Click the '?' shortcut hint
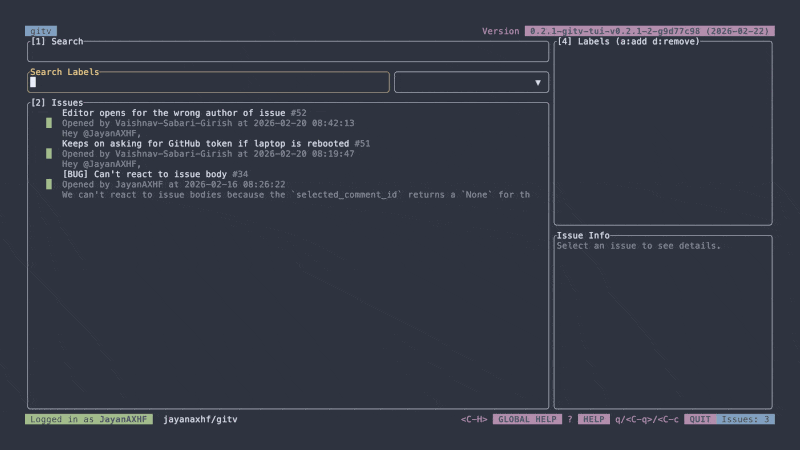This screenshot has height=450, width=800. 570,419
